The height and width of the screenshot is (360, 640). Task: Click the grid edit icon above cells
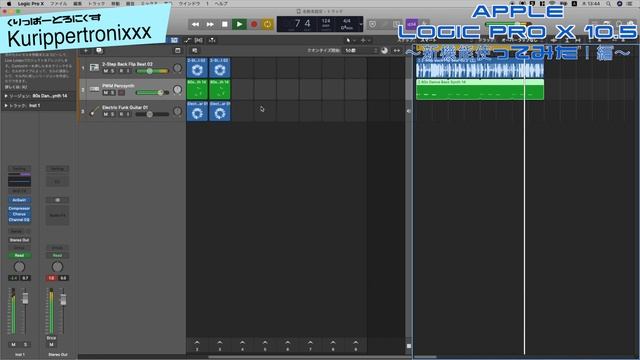[x=195, y=51]
